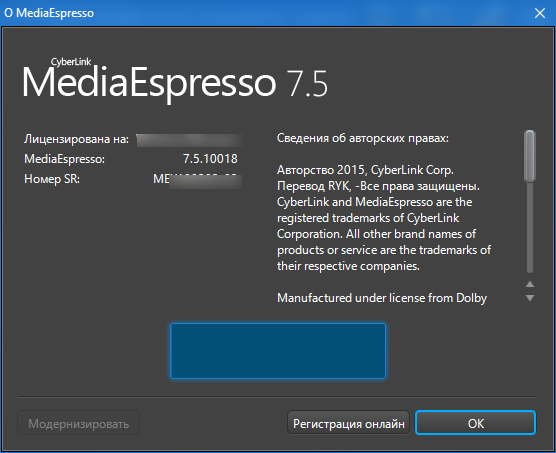Click Сведения об авторских правах heading

click(x=363, y=138)
